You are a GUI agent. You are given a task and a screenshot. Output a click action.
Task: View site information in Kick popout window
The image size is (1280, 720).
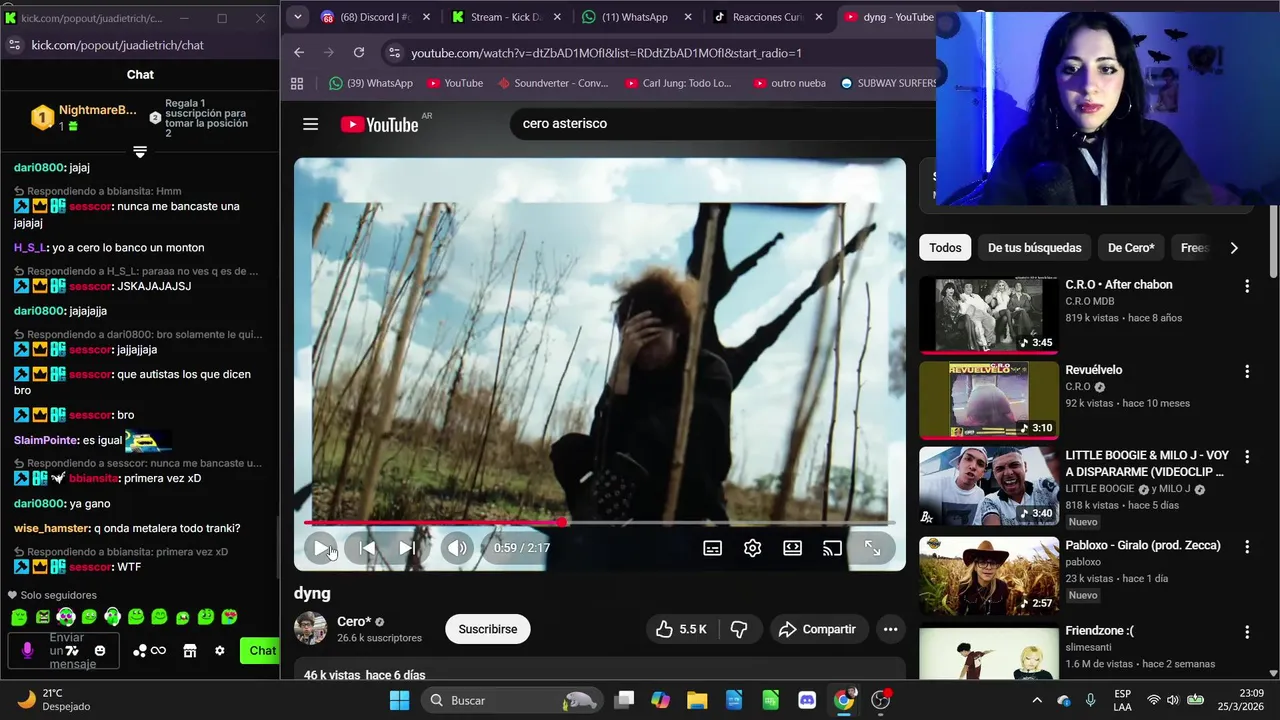14,45
